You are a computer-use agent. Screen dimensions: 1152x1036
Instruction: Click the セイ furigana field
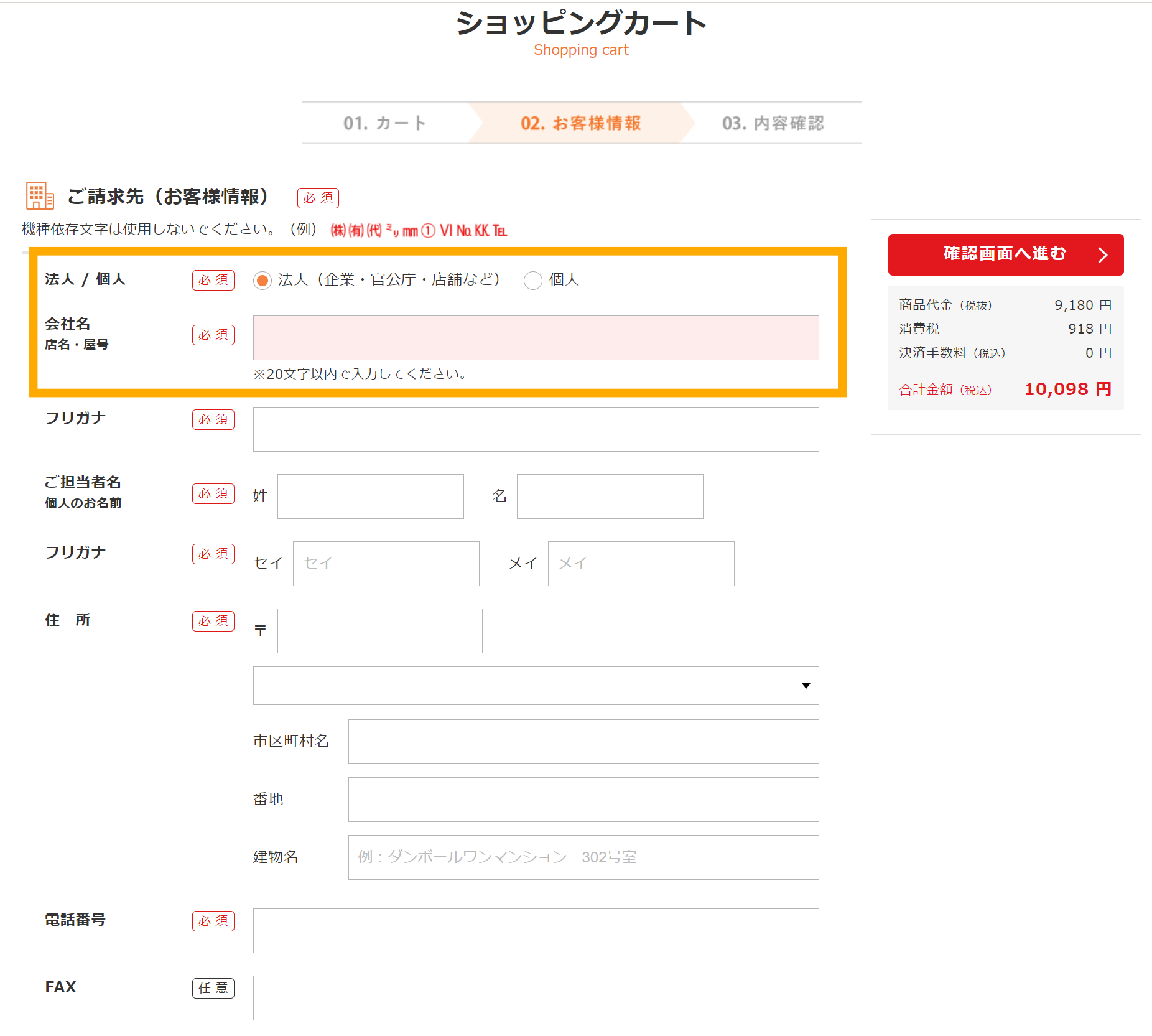tap(386, 564)
